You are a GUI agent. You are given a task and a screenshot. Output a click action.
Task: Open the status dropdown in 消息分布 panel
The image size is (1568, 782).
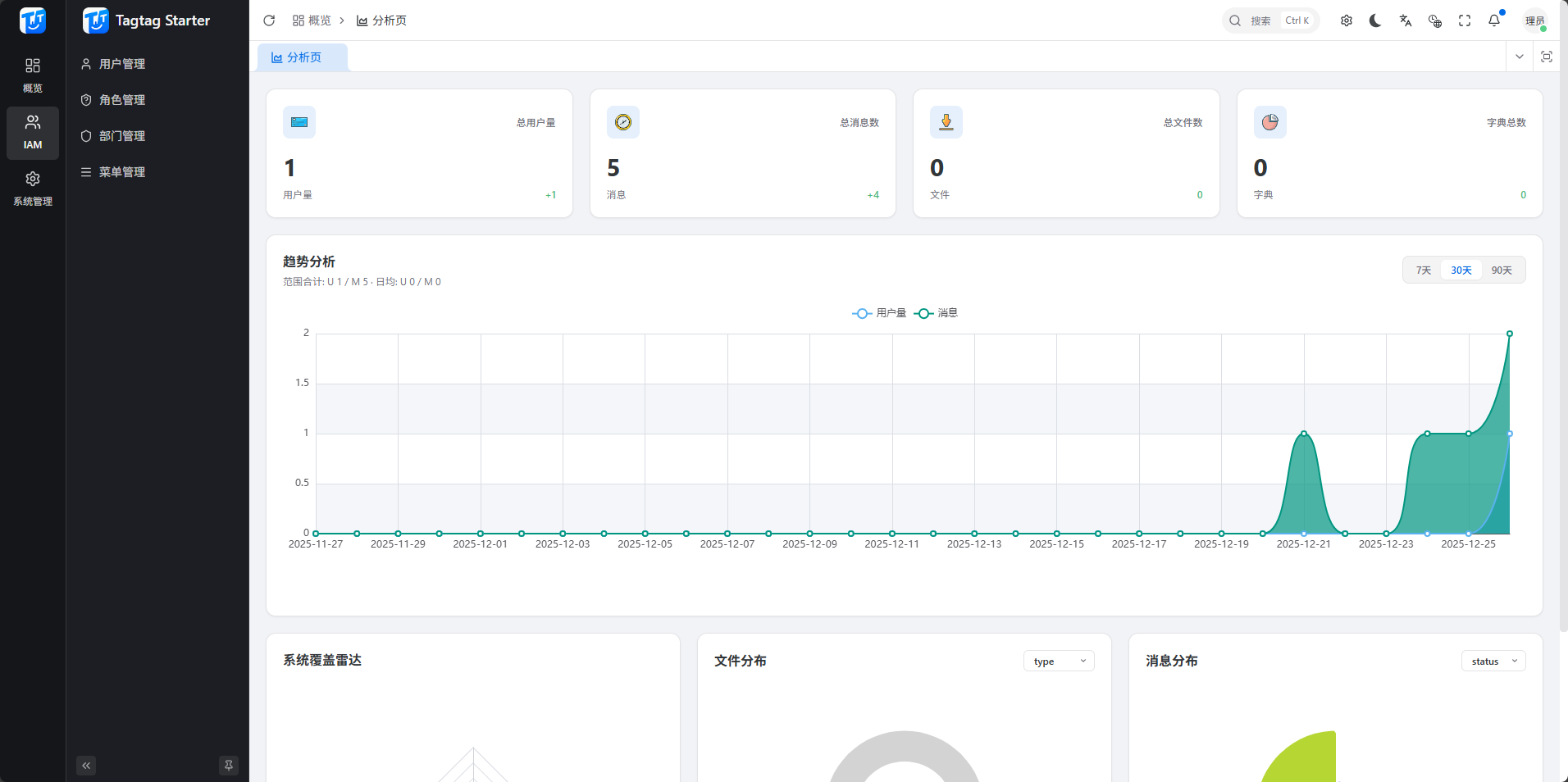pyautogui.click(x=1493, y=661)
